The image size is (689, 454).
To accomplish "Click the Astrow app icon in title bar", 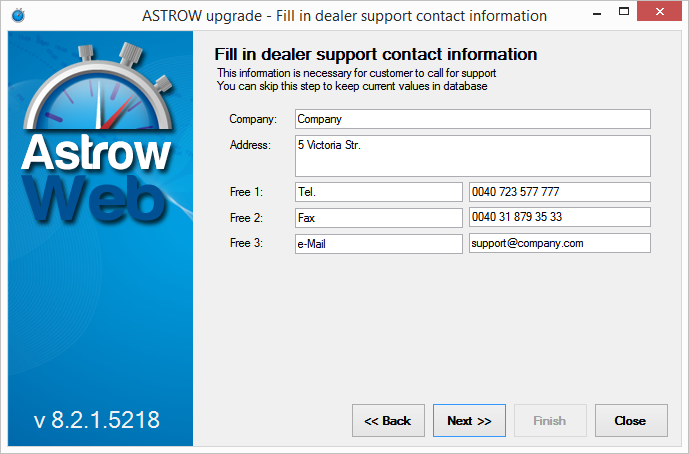I will pos(16,15).
